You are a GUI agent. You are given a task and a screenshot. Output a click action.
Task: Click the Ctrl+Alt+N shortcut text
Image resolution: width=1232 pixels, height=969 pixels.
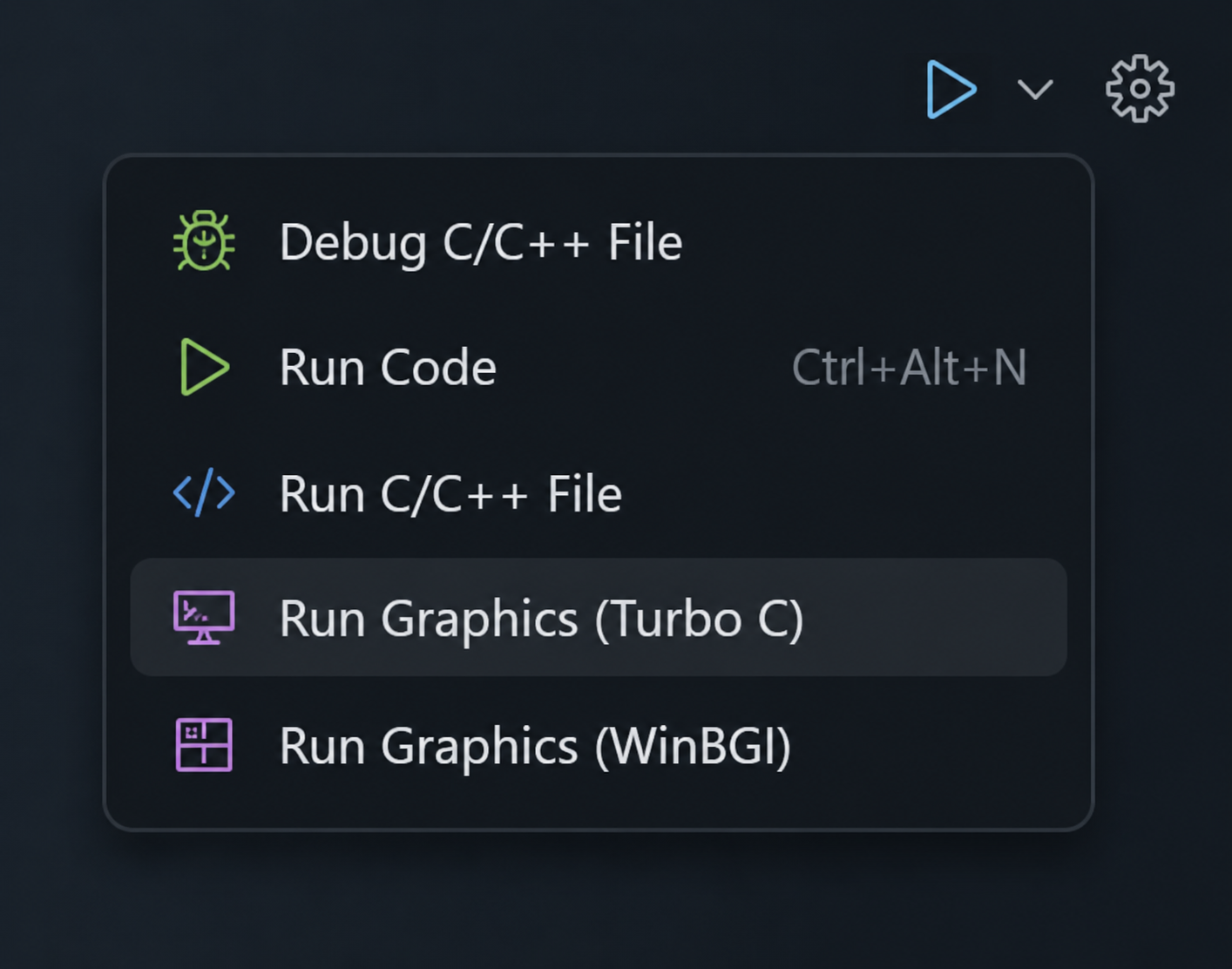point(909,368)
